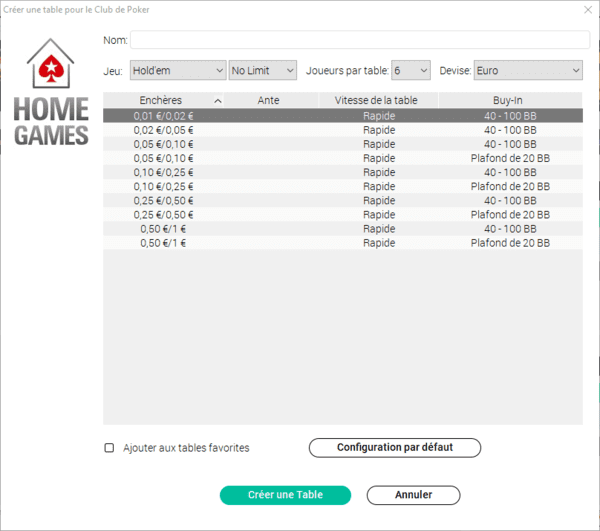The width and height of the screenshot is (600, 531).
Task: Select 0,50 €/1 € row with 40 - 100 BB
Action: 343,229
